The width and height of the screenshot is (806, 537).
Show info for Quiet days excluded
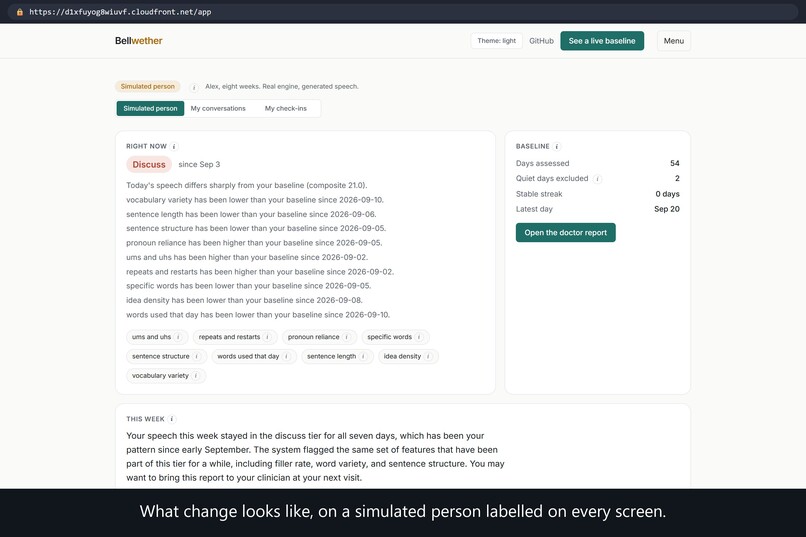point(597,179)
